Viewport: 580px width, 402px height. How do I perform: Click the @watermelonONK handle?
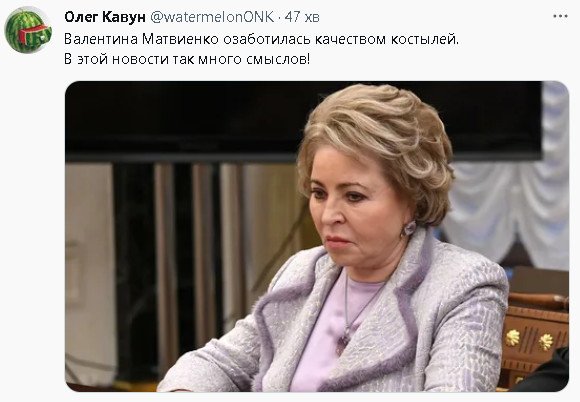click(212, 17)
